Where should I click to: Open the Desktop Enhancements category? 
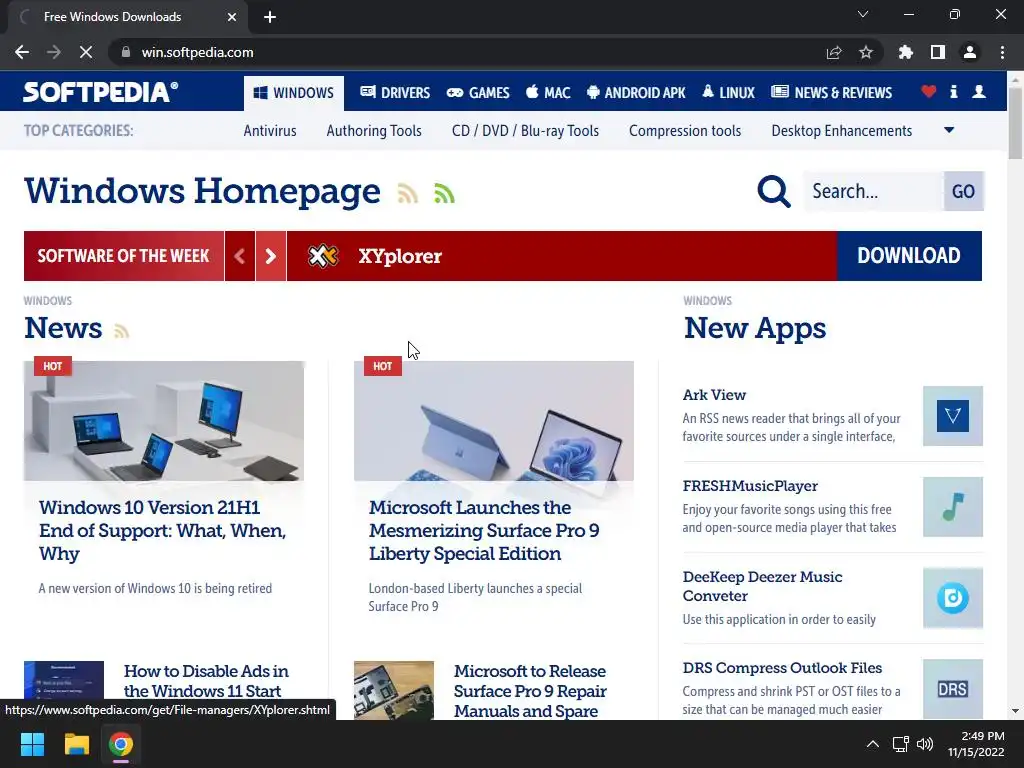click(842, 131)
